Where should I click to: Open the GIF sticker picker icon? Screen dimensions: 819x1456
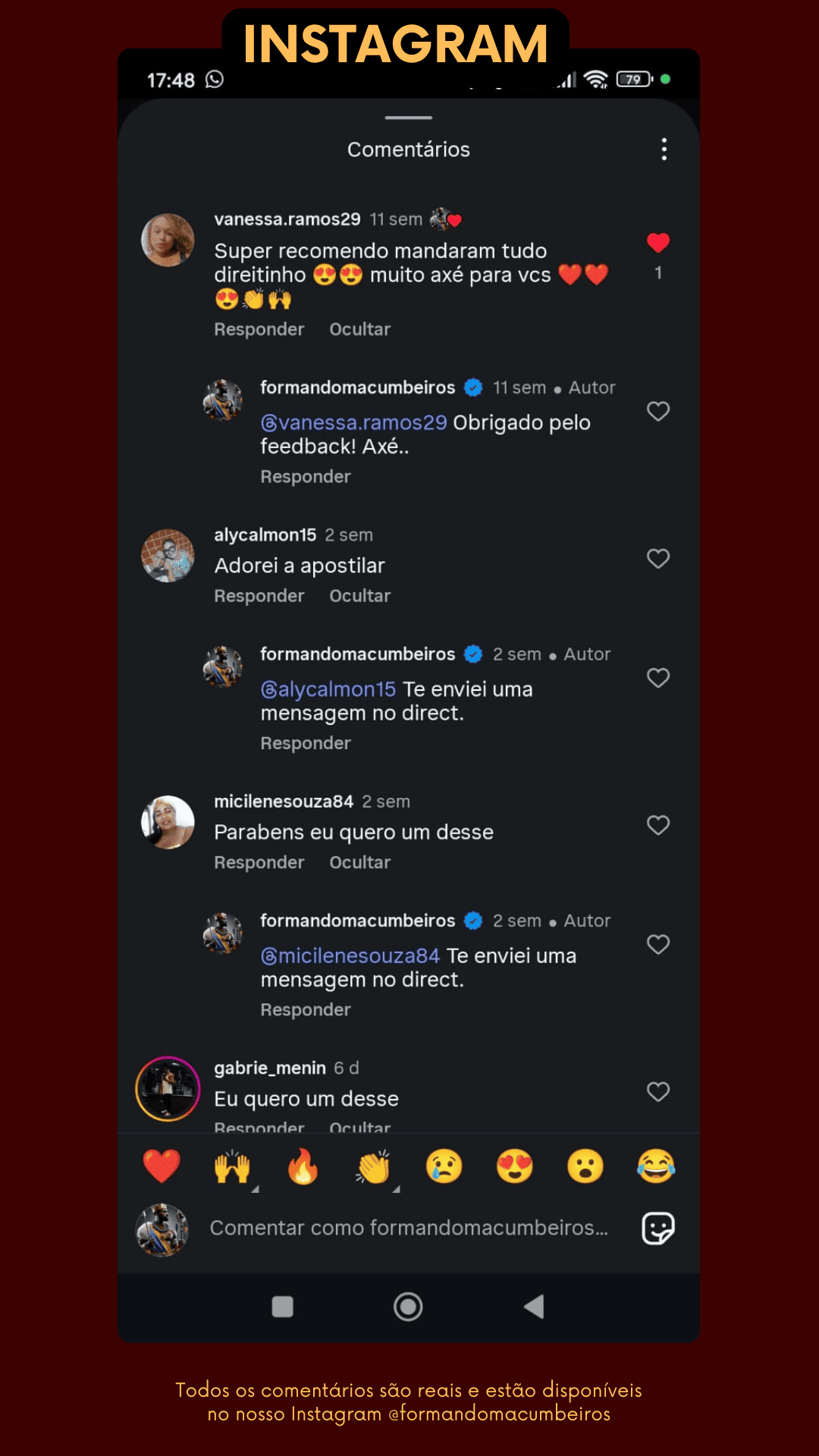(x=657, y=1228)
